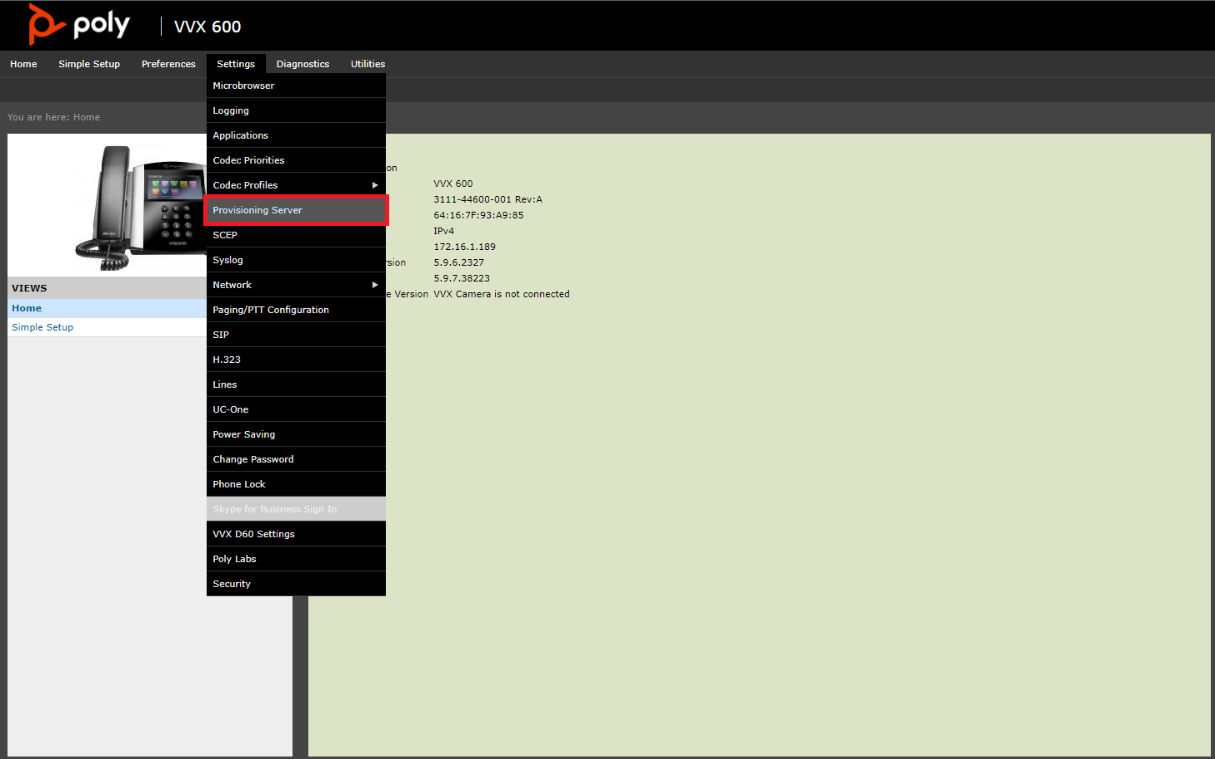Screen dimensions: 1215x759
Task: Open UC-One settings
Action: 296,410
